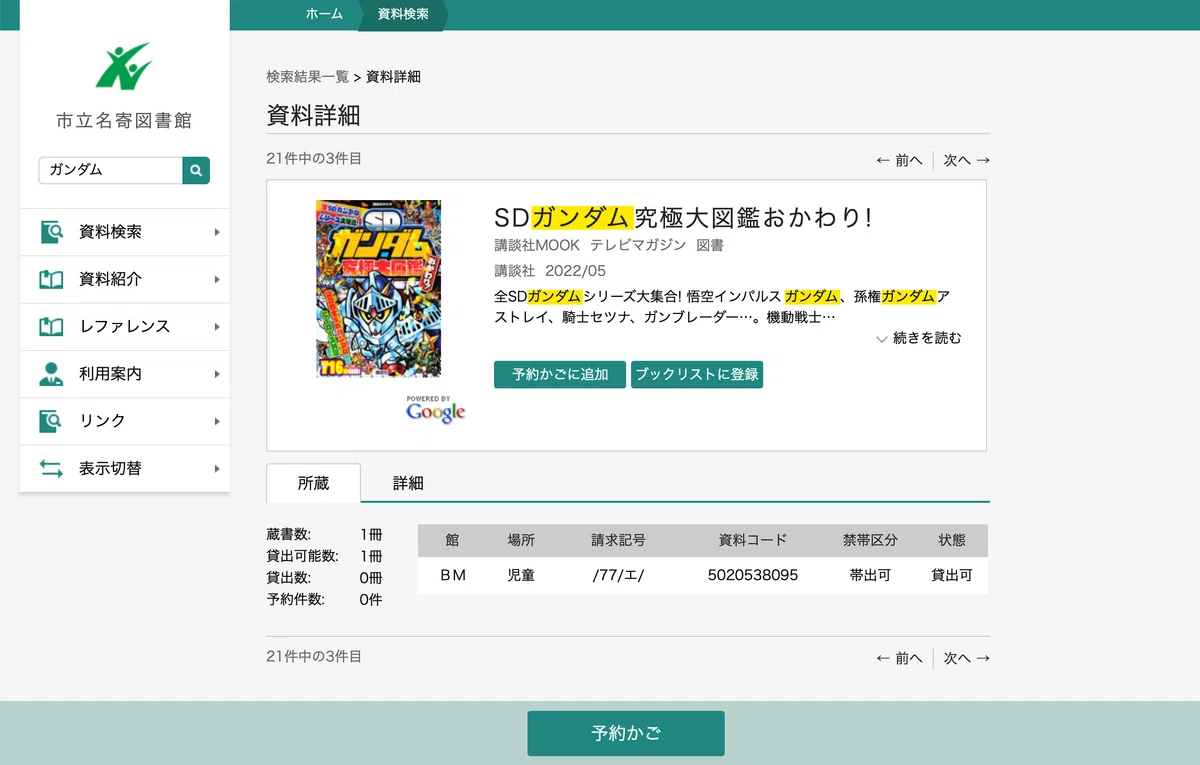Open the 予約かご button at bottom
The width and height of the screenshot is (1200, 765).
pos(626,733)
